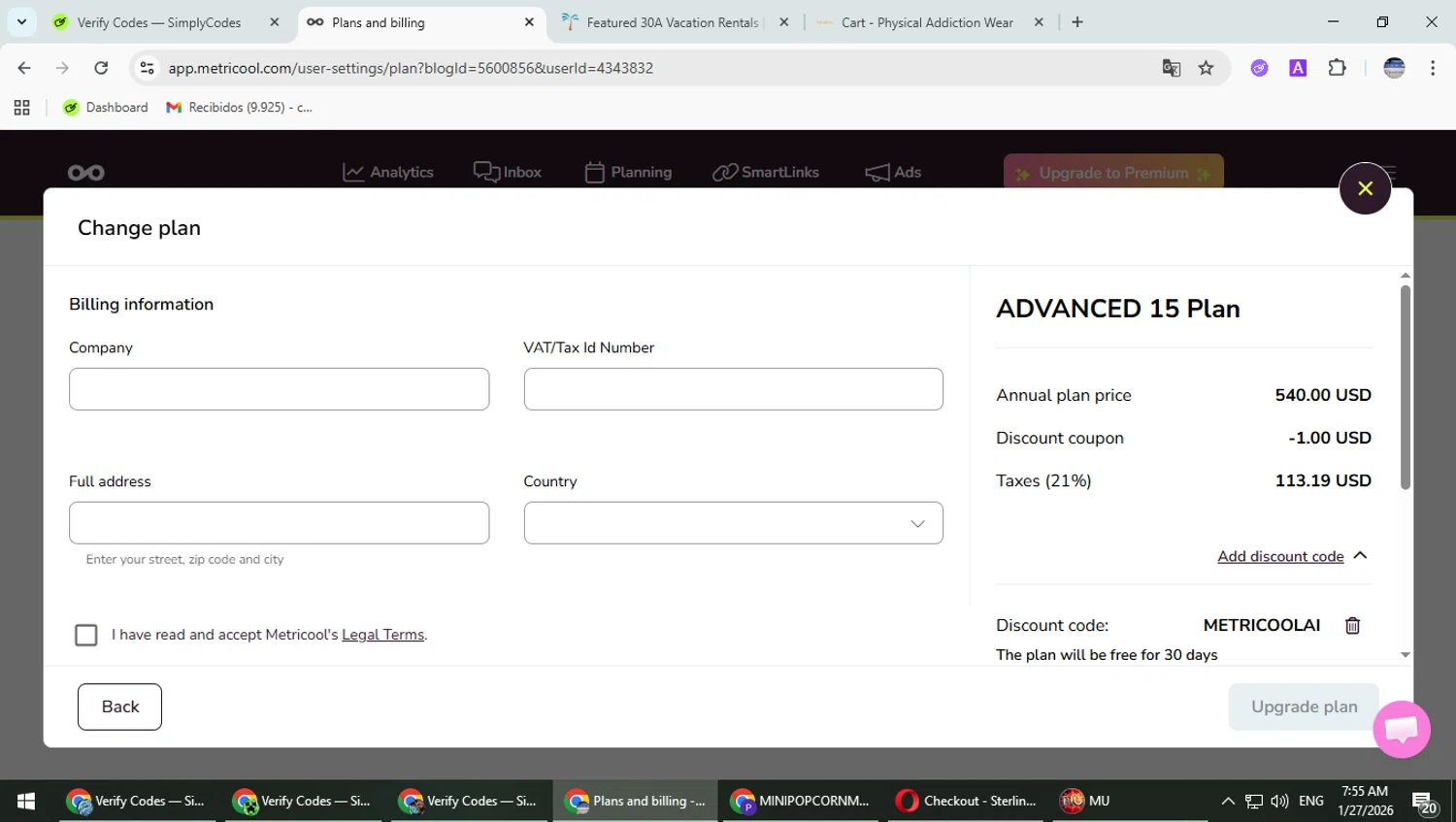Screen dimensions: 1456x822
Task: Click the summary scroll up arrow
Action: click(1405, 276)
